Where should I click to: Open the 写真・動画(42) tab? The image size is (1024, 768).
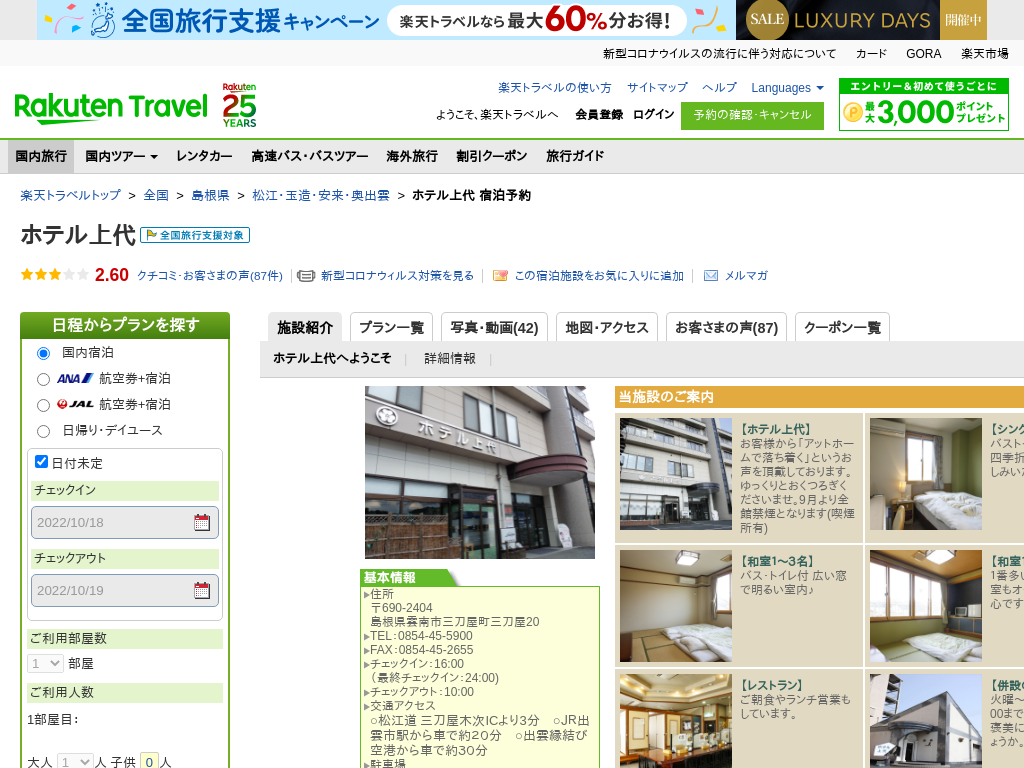(494, 327)
